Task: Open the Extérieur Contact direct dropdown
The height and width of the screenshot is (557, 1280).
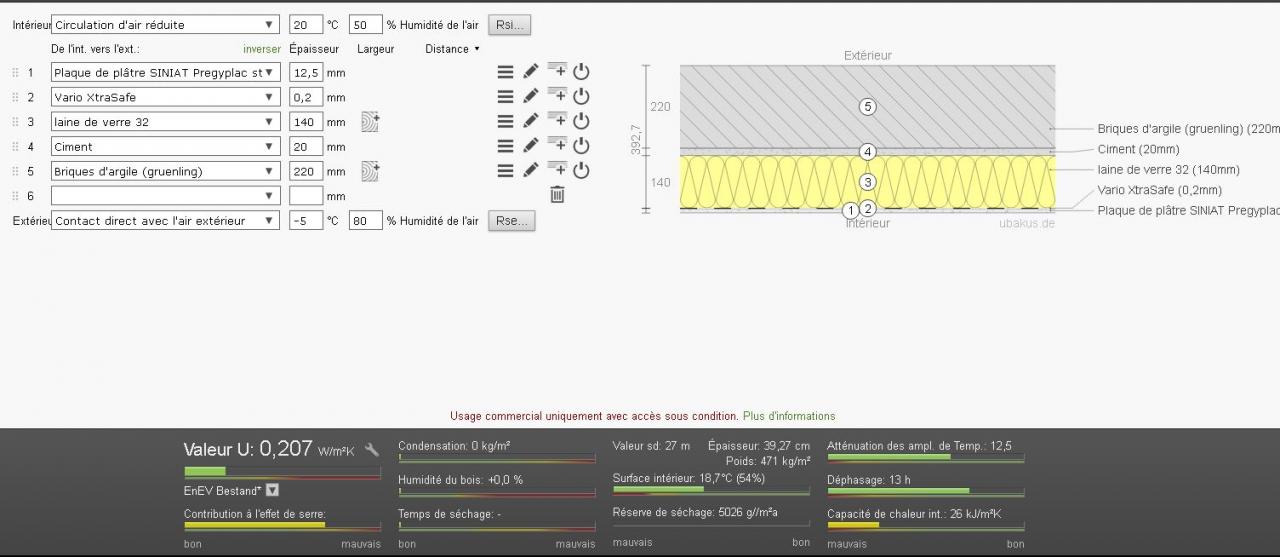Action: point(165,221)
